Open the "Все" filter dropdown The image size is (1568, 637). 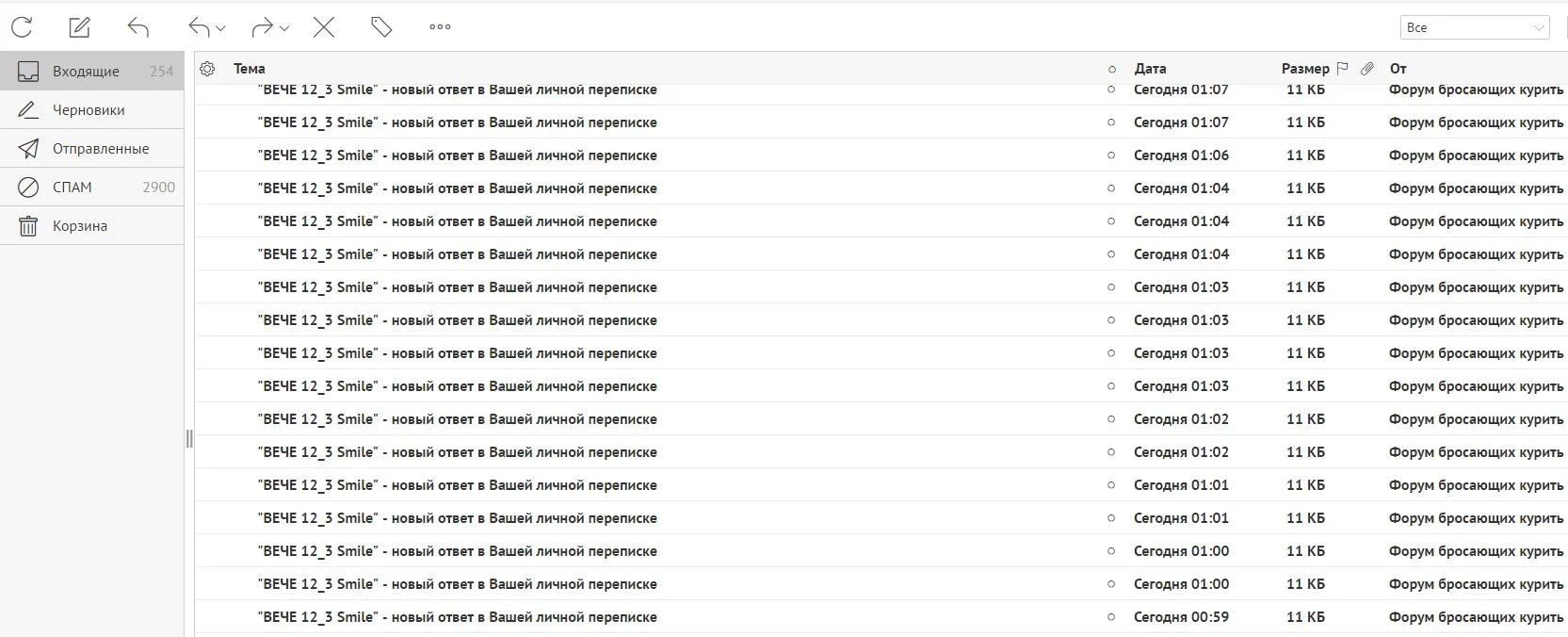coord(1474,27)
